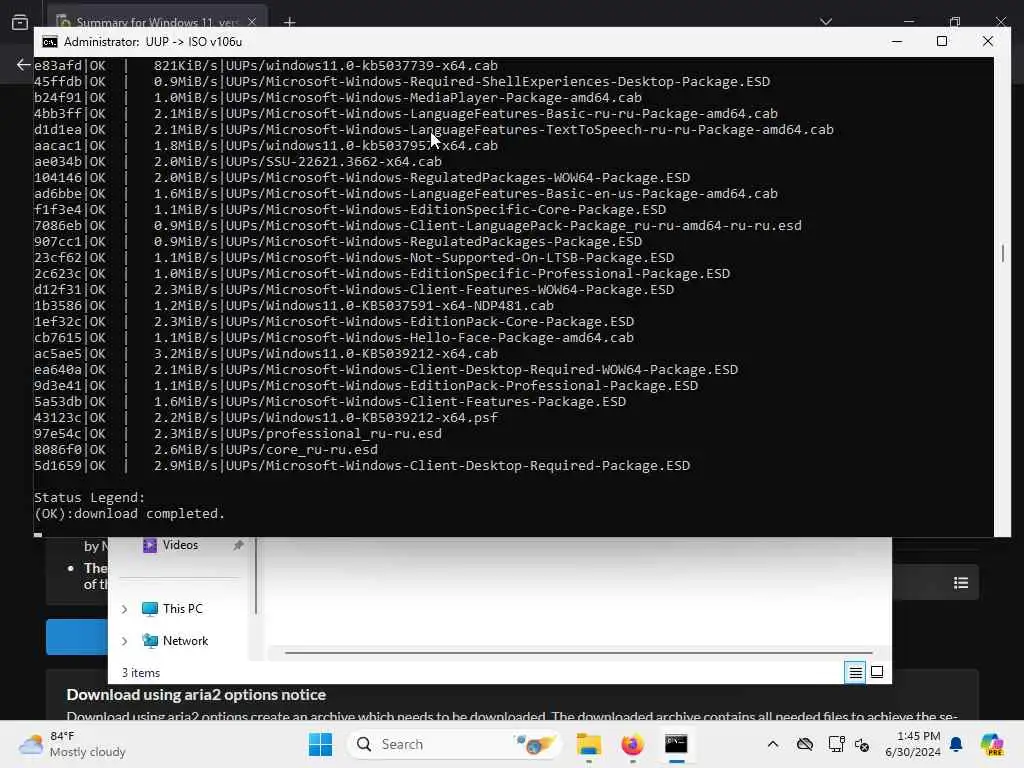Open new browser tab with plus button
Screen dimensions: 1024x768
tap(289, 22)
